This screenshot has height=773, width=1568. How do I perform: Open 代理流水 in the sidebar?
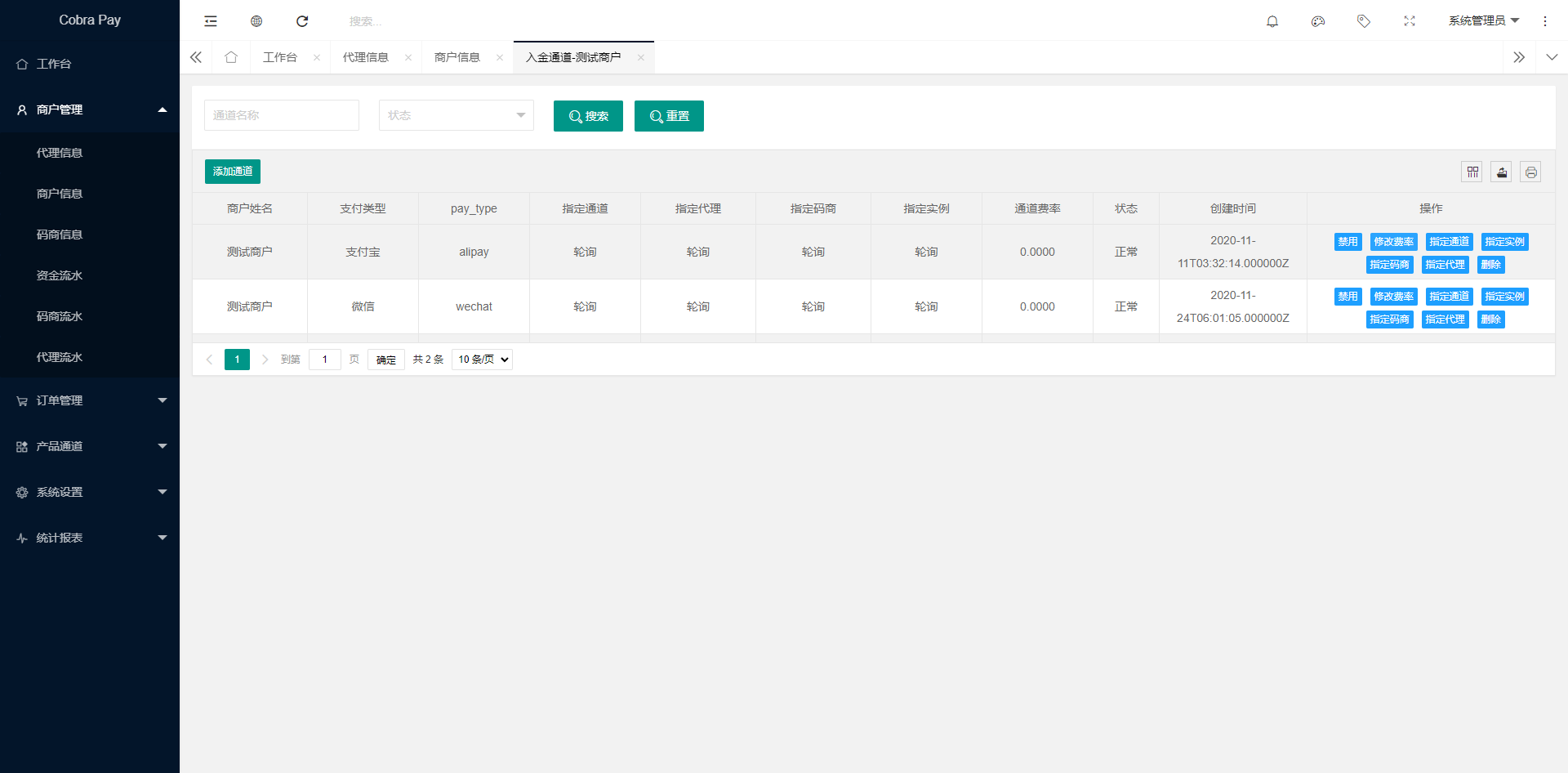pyautogui.click(x=90, y=357)
